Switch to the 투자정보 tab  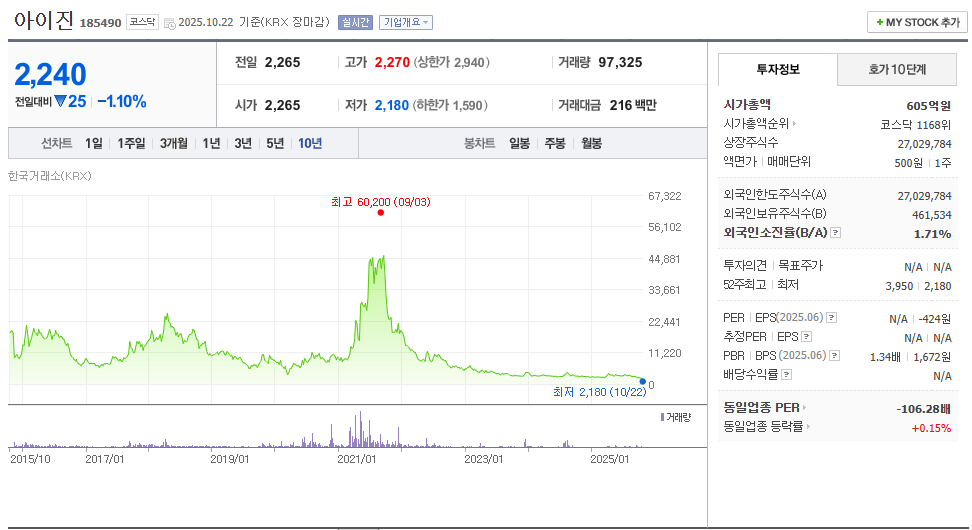coord(778,69)
